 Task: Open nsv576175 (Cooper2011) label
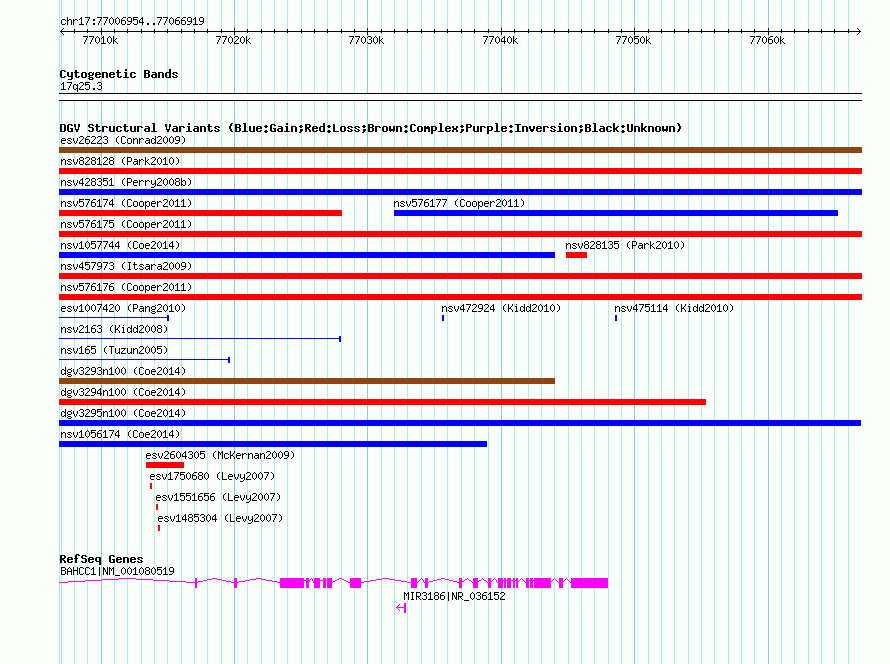pos(126,224)
